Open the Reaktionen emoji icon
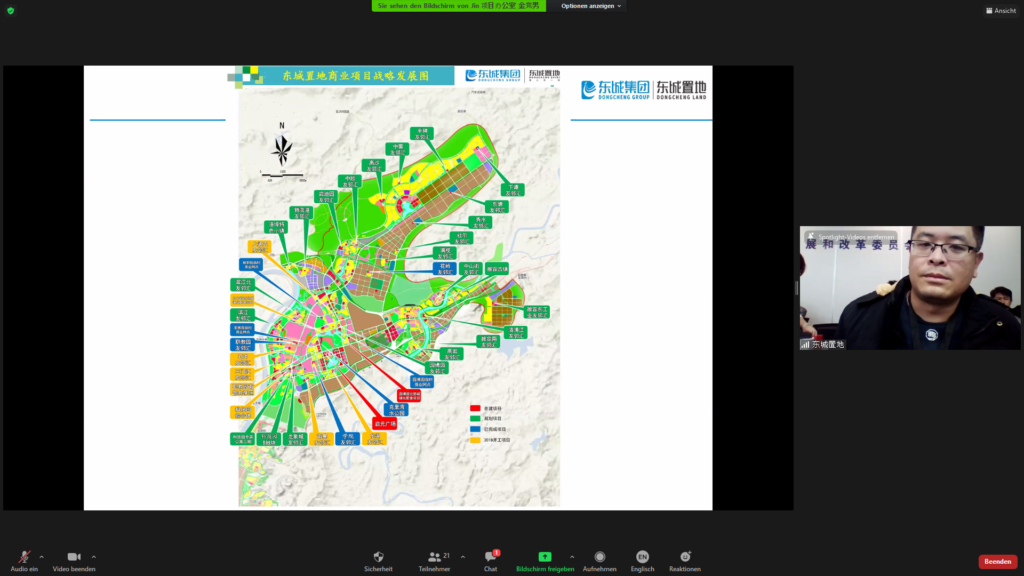 (685, 557)
